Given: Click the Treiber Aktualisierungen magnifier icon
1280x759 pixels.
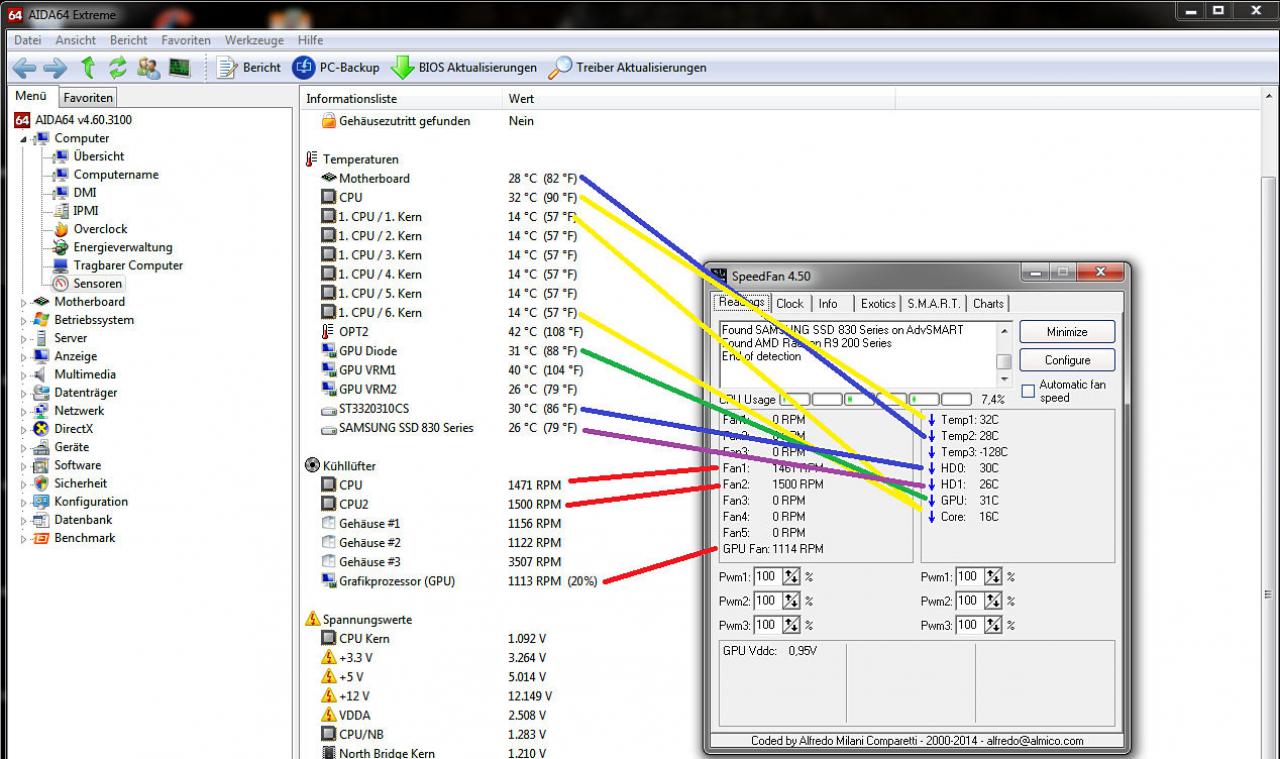Looking at the screenshot, I should (560, 67).
